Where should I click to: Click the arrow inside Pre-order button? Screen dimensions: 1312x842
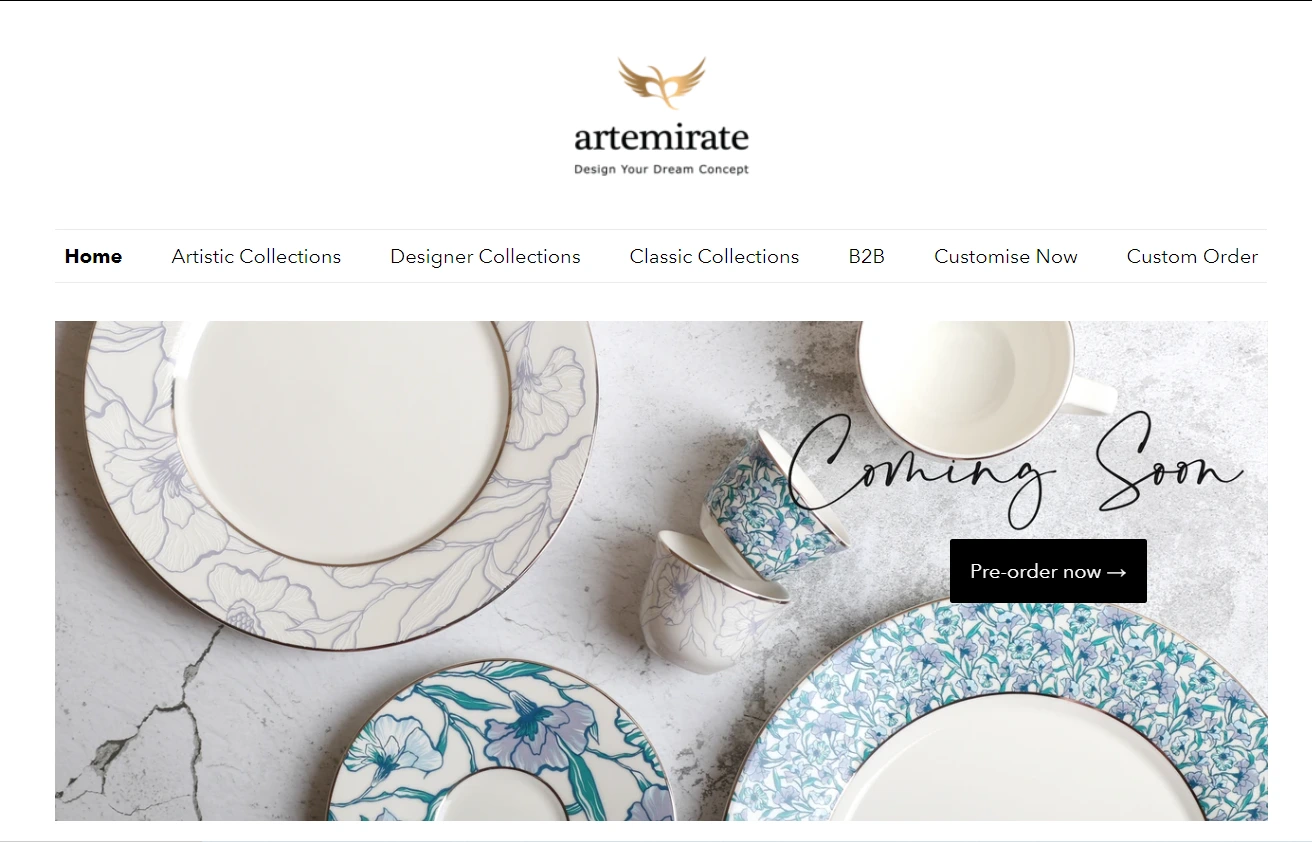pos(1117,573)
